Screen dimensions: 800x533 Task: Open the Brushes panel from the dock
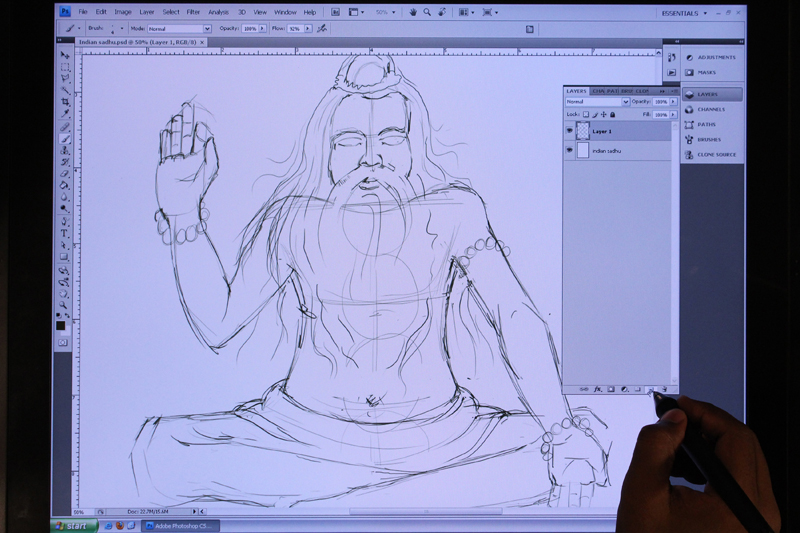coord(708,139)
